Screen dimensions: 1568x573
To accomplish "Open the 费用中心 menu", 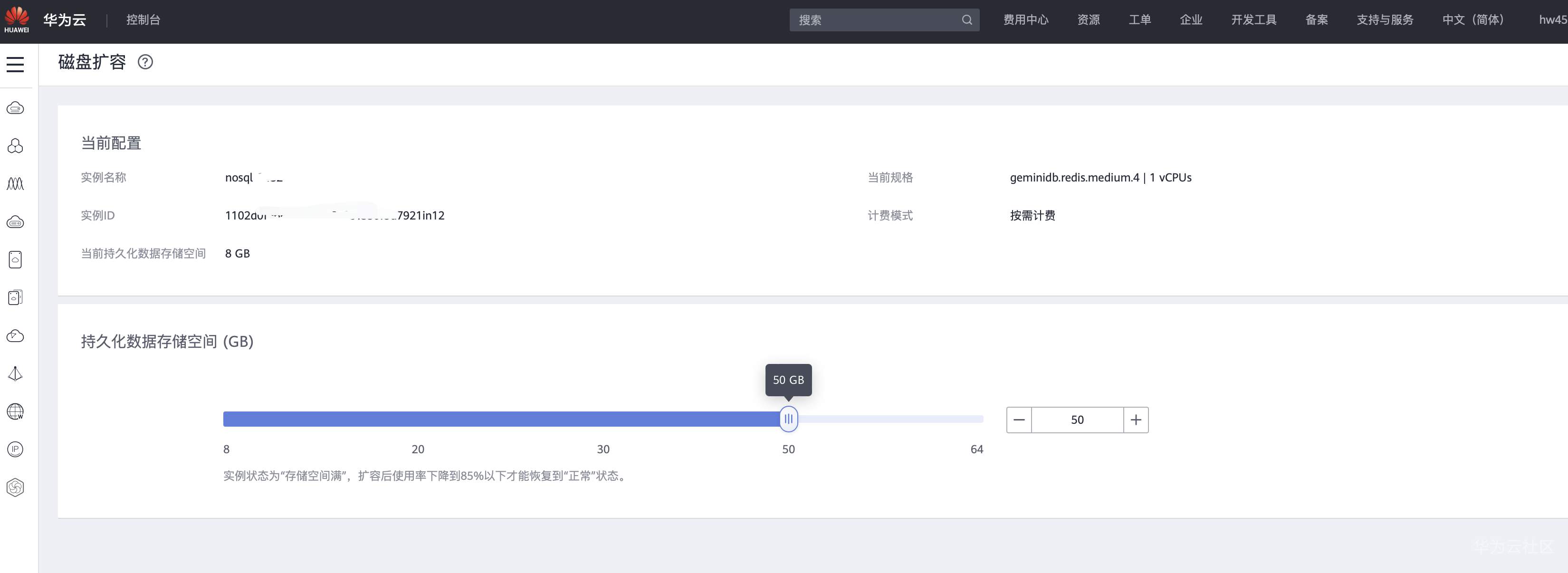I will [1026, 20].
